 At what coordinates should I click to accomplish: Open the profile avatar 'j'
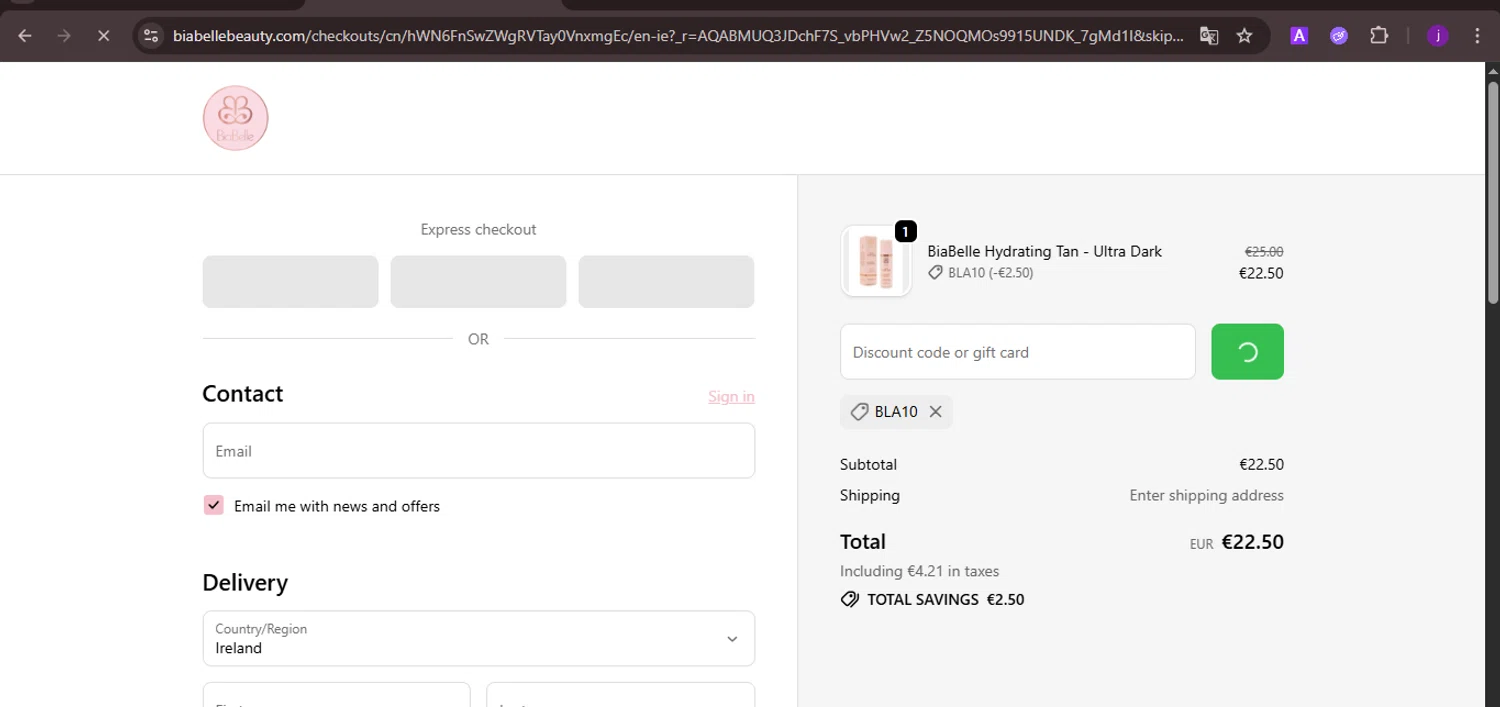tap(1438, 36)
